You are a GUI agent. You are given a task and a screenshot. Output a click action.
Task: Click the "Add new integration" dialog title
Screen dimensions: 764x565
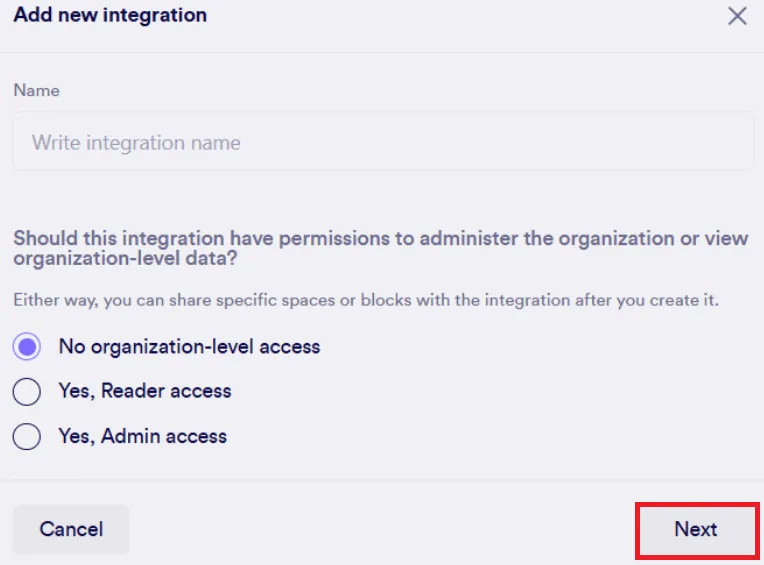click(110, 15)
